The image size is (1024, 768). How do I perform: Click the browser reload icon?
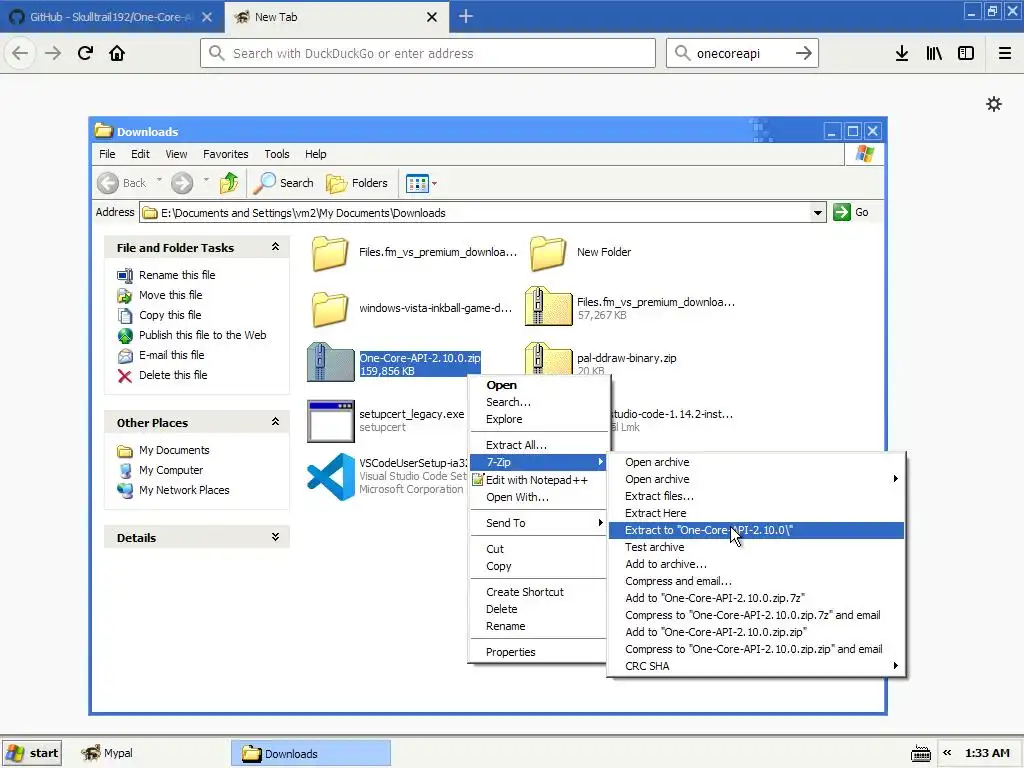tap(86, 53)
